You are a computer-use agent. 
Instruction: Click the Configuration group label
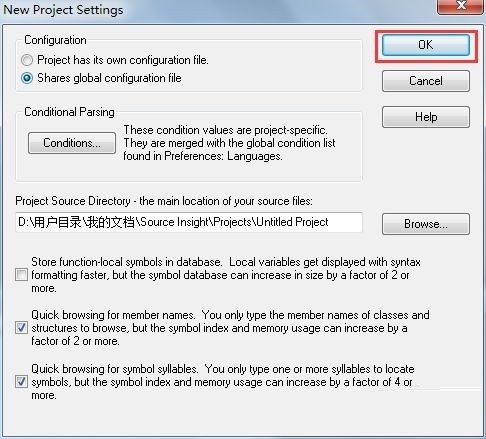pyautogui.click(x=55, y=40)
